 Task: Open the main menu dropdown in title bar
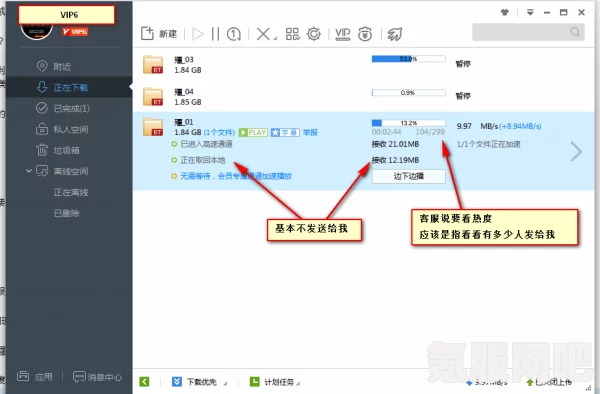pos(530,12)
